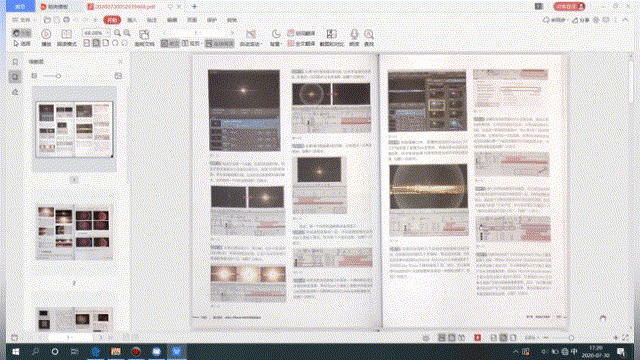Open the zoom percentage dropdown
Screen dimensions: 640x360
coord(96,33)
